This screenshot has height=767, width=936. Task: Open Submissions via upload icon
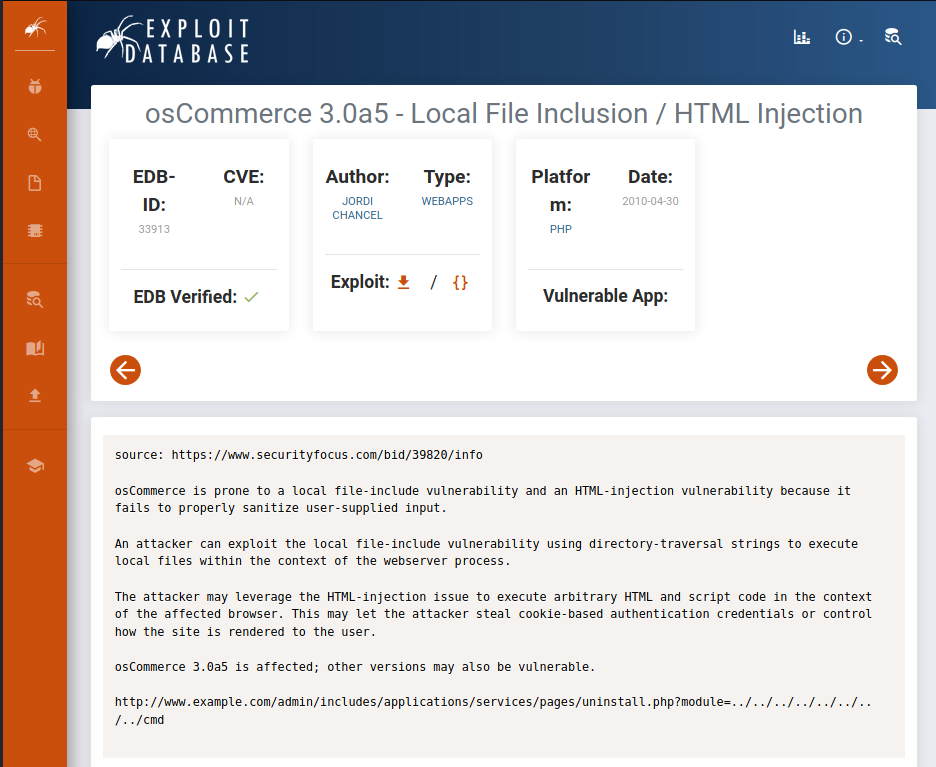35,395
